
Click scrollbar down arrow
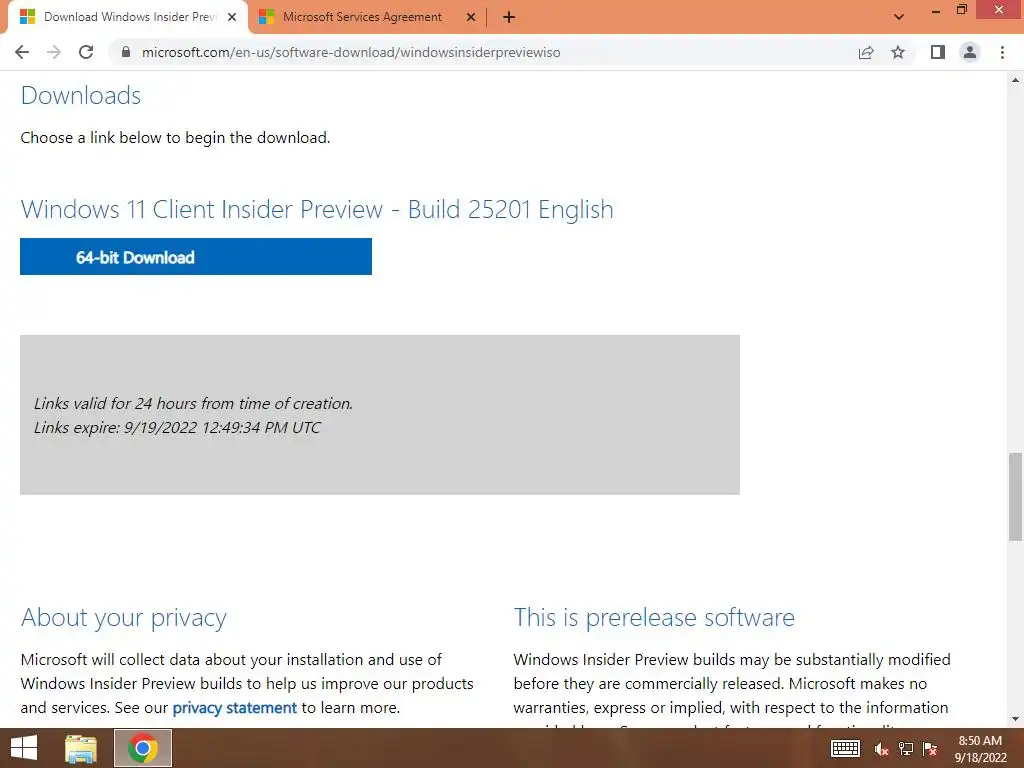pos(1015,720)
